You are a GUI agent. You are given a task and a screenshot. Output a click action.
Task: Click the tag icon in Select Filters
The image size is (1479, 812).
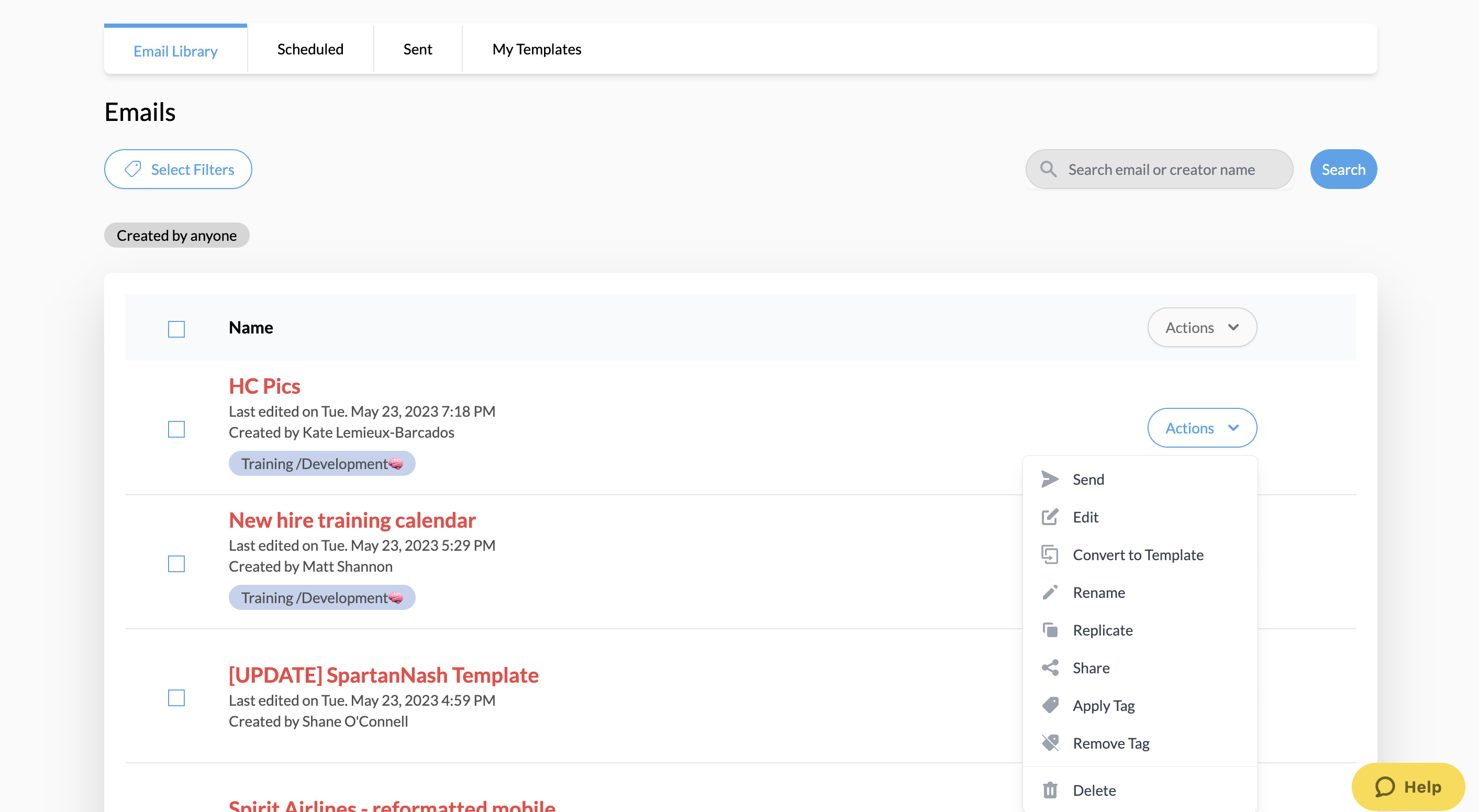132,170
